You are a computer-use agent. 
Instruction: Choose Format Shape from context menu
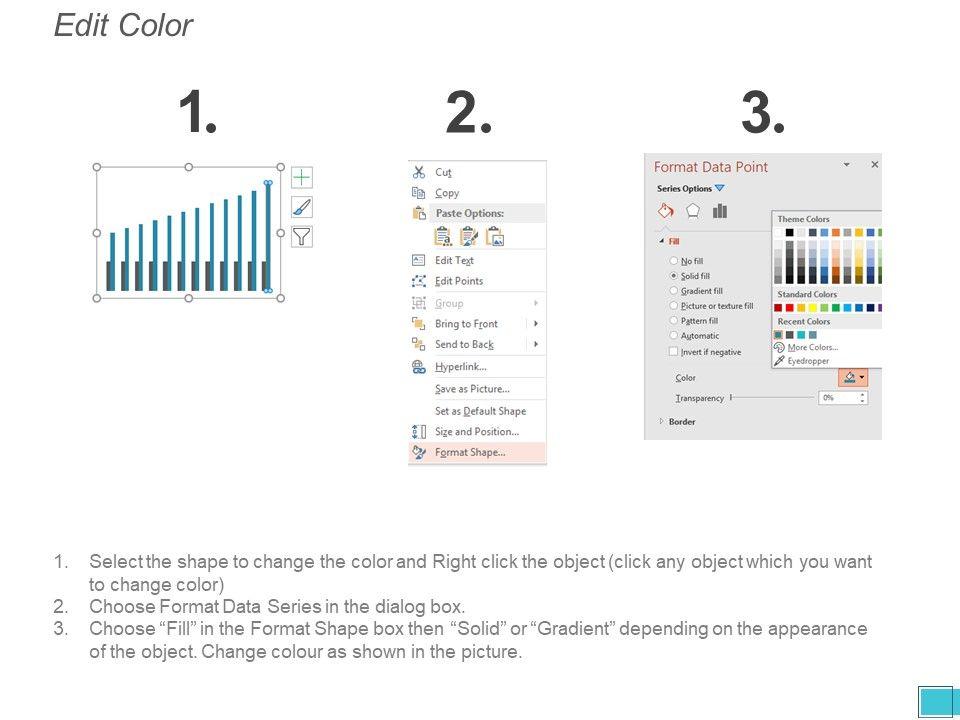[x=470, y=453]
